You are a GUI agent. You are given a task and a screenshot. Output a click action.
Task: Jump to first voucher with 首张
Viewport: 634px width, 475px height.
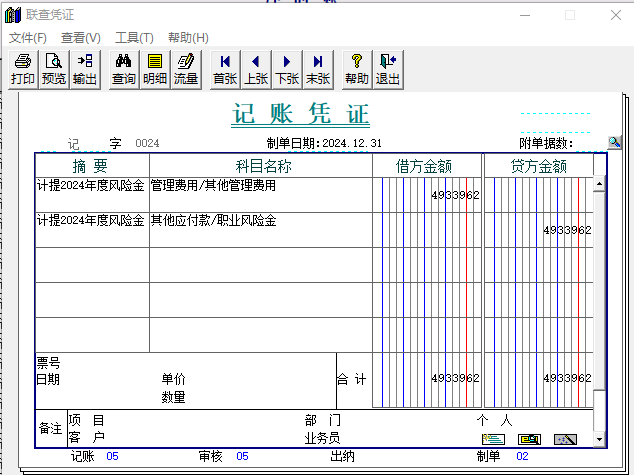[x=225, y=69]
